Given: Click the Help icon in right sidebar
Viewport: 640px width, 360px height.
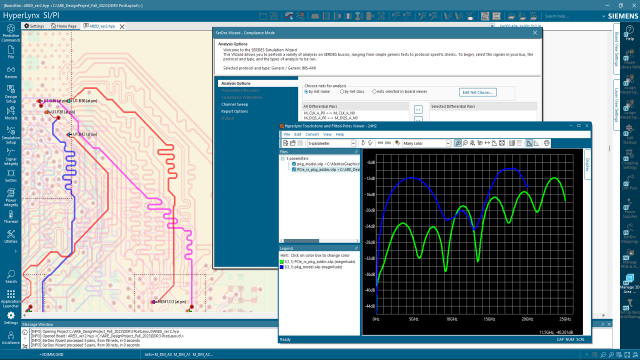Looking at the screenshot, I should point(630,33).
